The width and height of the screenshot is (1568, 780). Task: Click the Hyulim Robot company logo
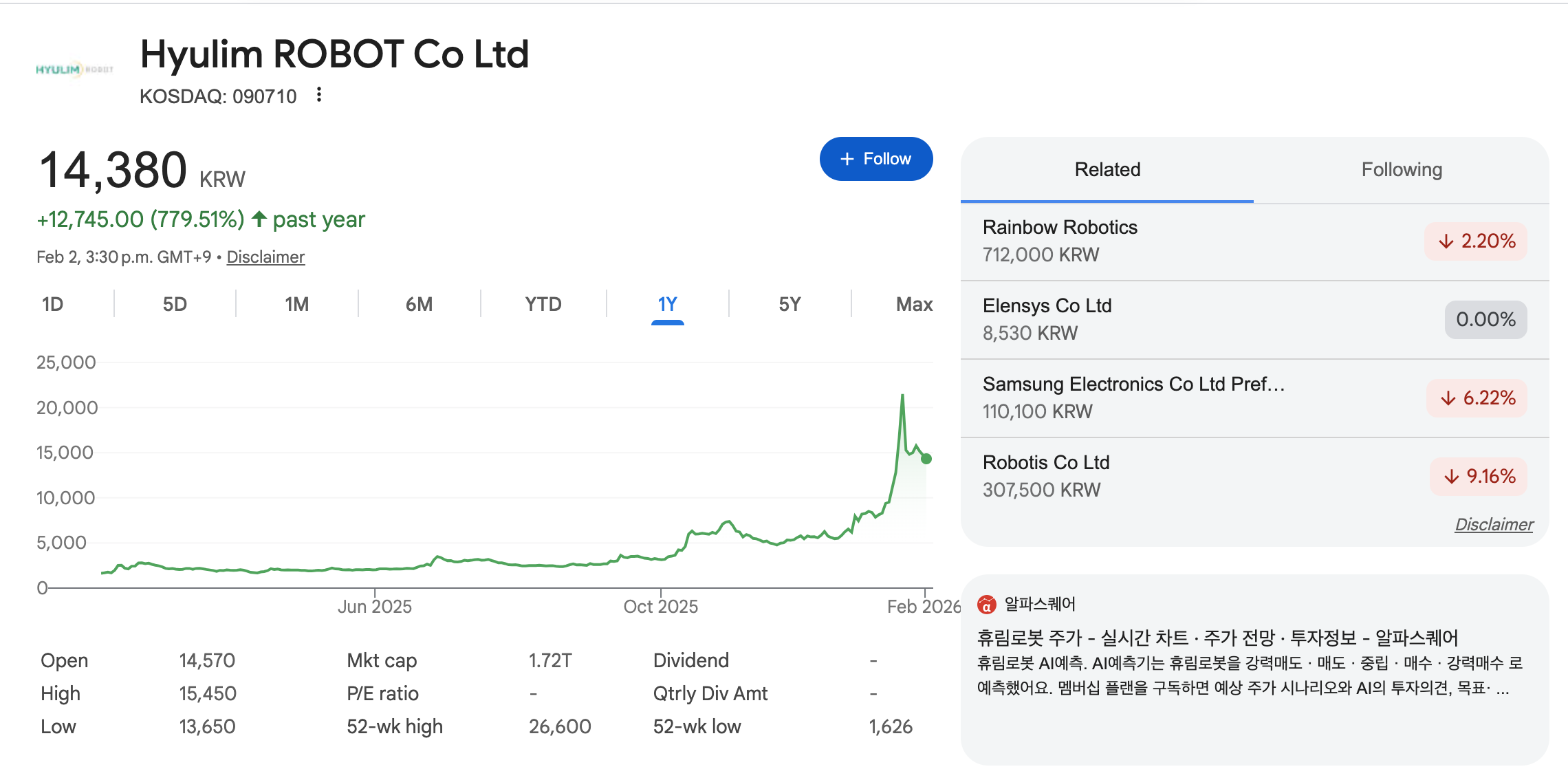coord(74,69)
